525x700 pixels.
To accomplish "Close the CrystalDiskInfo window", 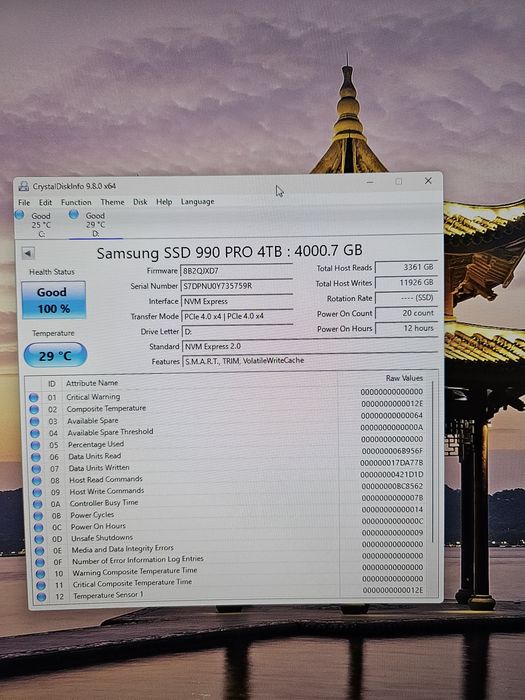I will click(x=428, y=180).
